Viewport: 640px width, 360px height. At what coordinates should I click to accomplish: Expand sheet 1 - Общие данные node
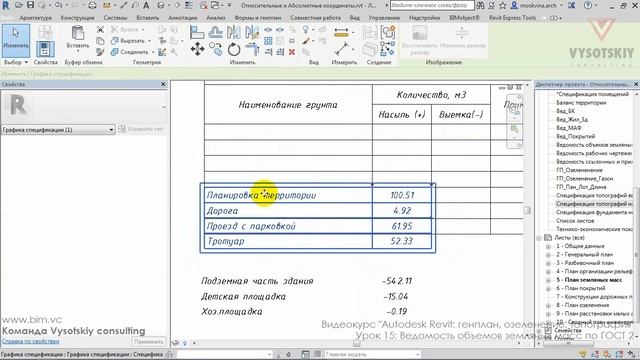pos(548,246)
